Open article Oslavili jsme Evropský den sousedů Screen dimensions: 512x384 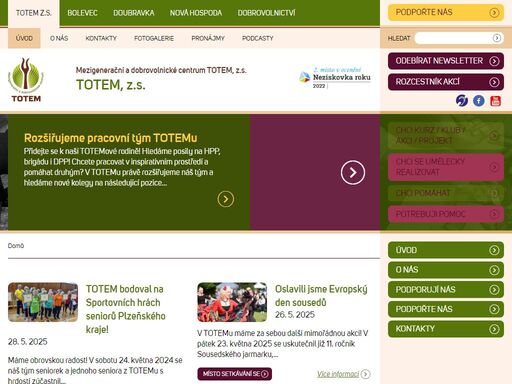[x=321, y=296]
